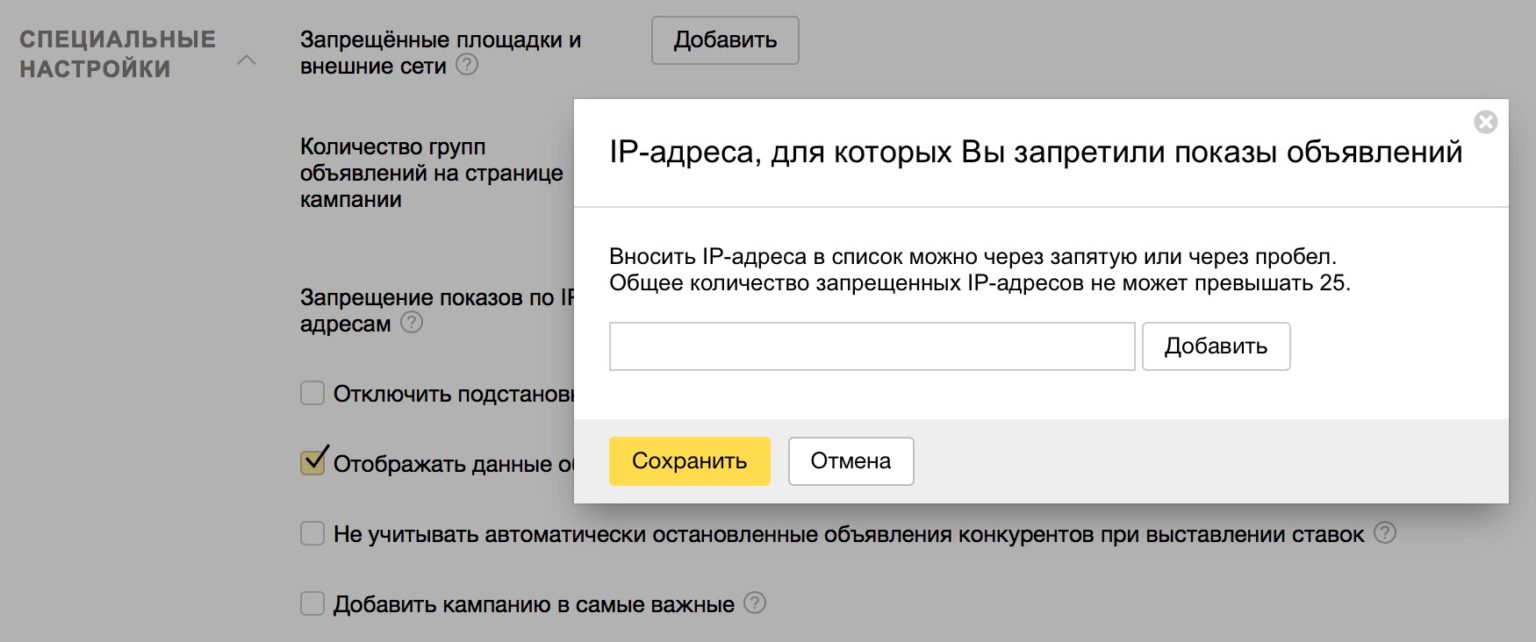Image resolution: width=1536 pixels, height=642 pixels.
Task: Enable the Отключить подстановку checkbox
Action: [313, 393]
